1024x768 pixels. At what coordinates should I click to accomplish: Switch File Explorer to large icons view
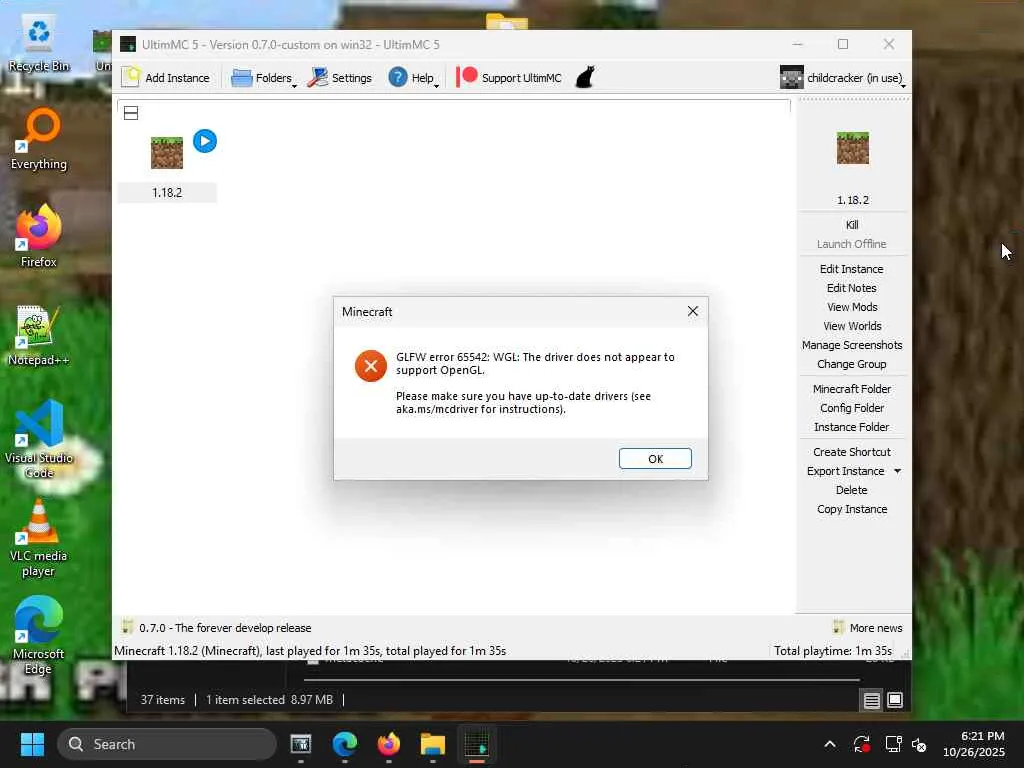pos(895,700)
